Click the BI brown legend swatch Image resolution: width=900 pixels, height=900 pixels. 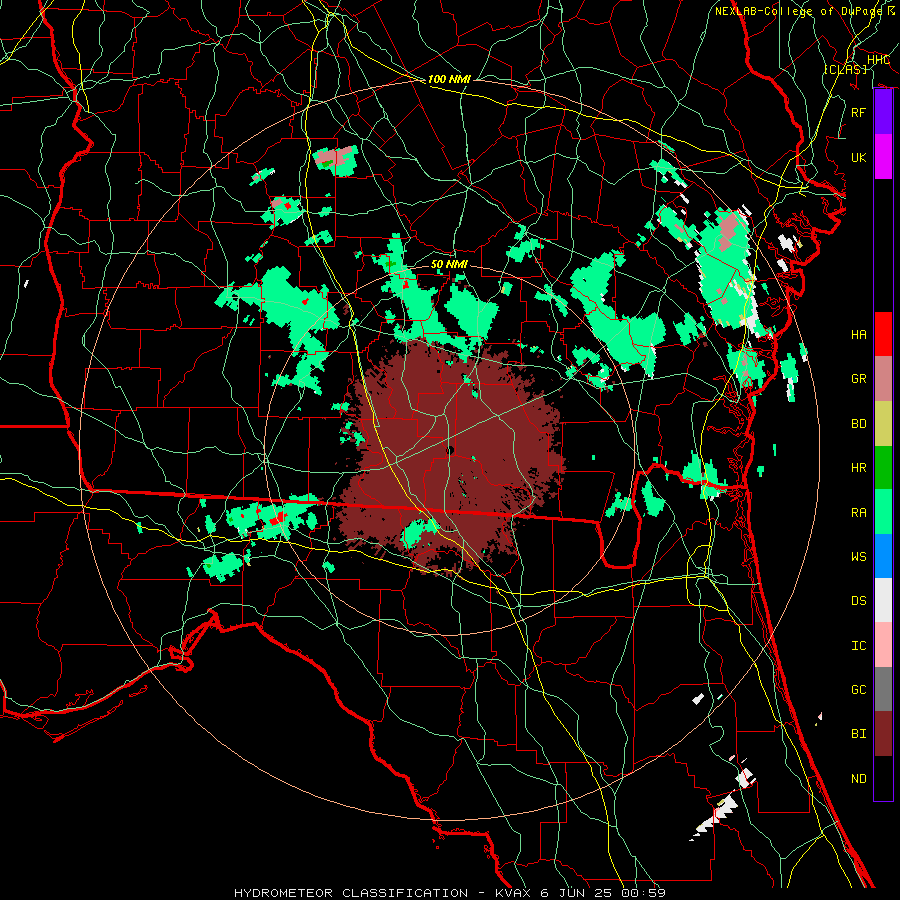883,734
